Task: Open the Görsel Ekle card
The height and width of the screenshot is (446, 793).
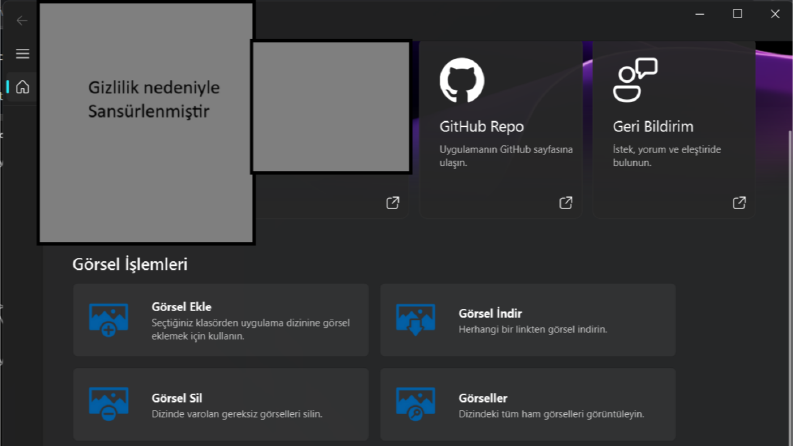Action: tap(221, 320)
